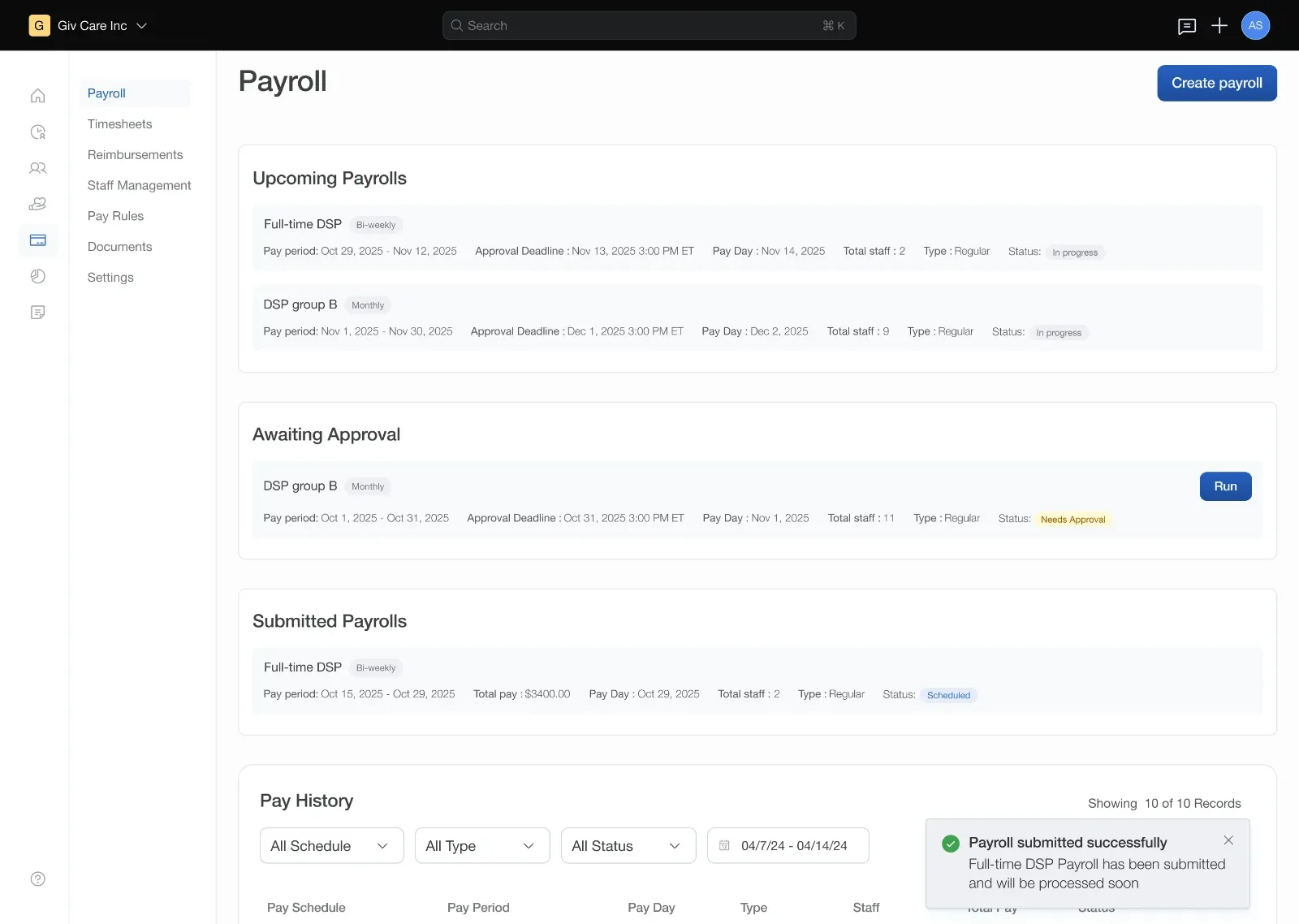Viewport: 1299px width, 924px height.
Task: Run the DSP group B payroll
Action: (1225, 486)
